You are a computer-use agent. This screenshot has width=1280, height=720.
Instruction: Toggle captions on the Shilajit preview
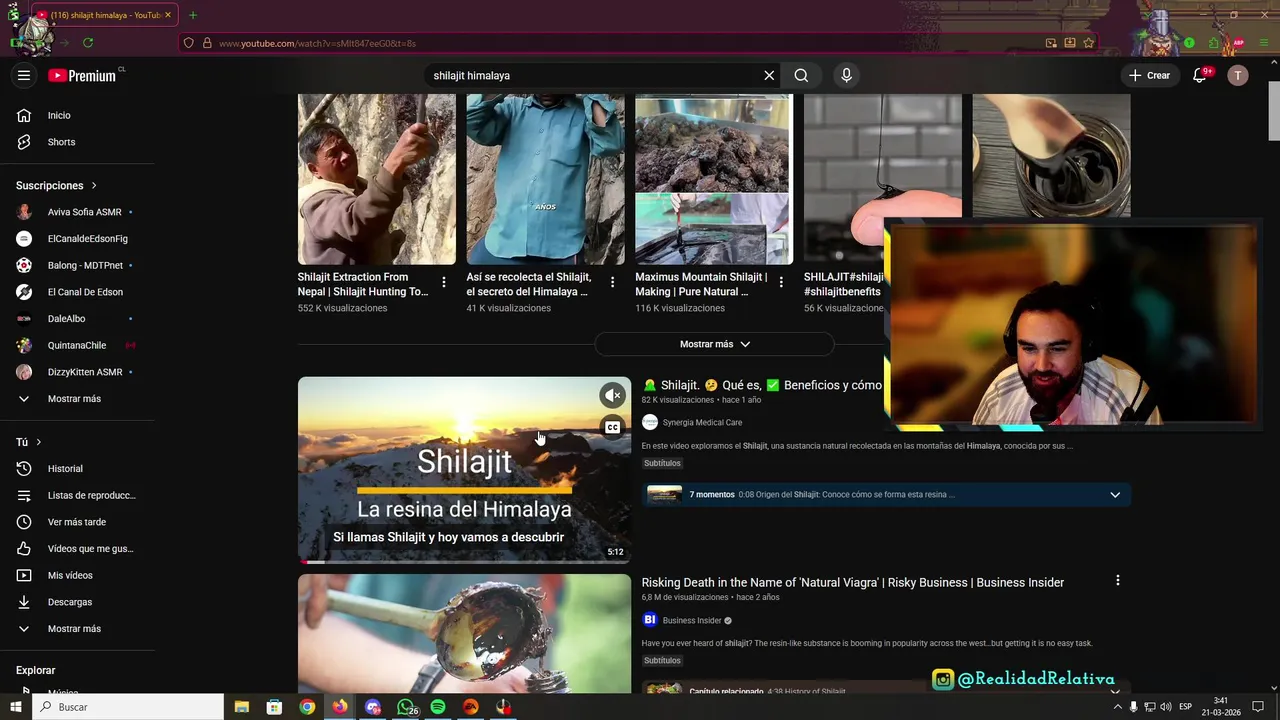tap(613, 427)
